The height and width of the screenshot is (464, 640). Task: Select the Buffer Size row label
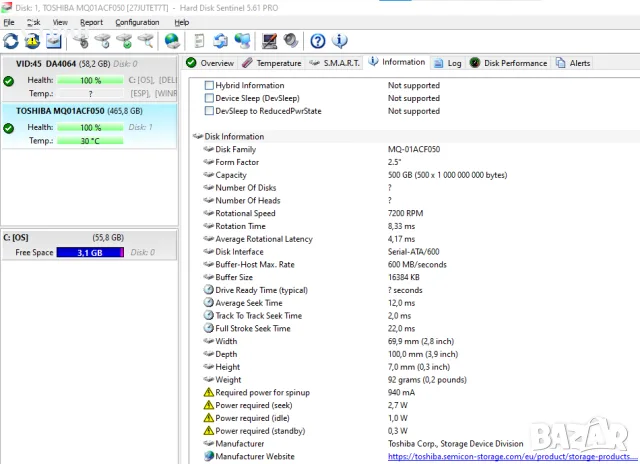(x=234, y=277)
